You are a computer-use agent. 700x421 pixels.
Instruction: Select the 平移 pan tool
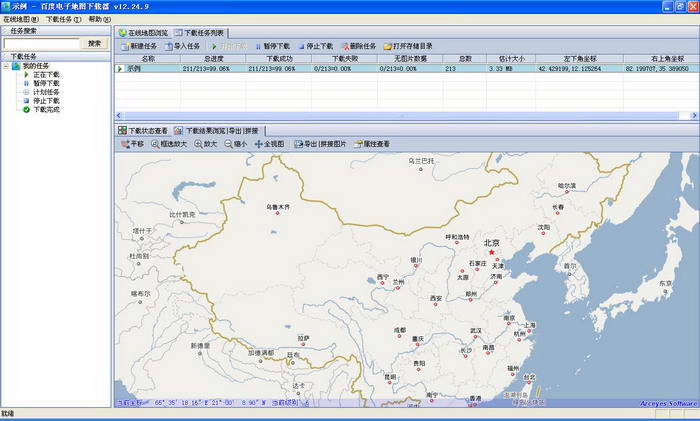tap(132, 144)
